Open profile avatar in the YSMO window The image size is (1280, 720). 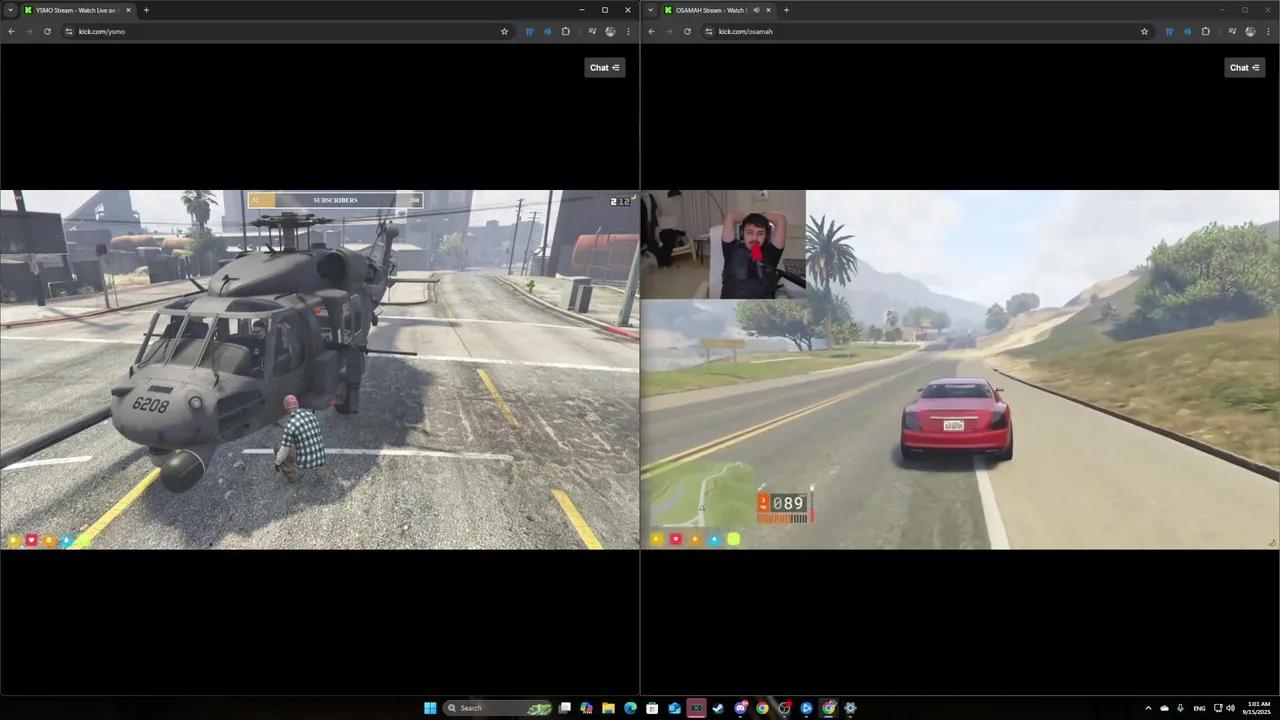tap(610, 31)
